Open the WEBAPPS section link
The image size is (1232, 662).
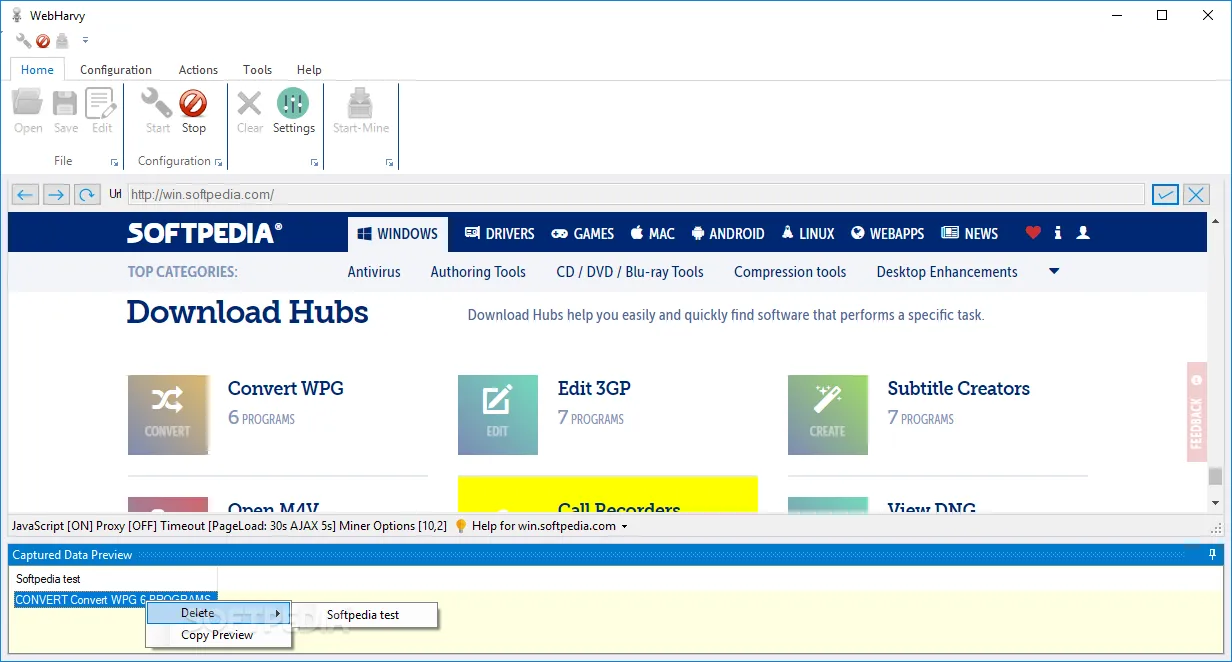888,233
